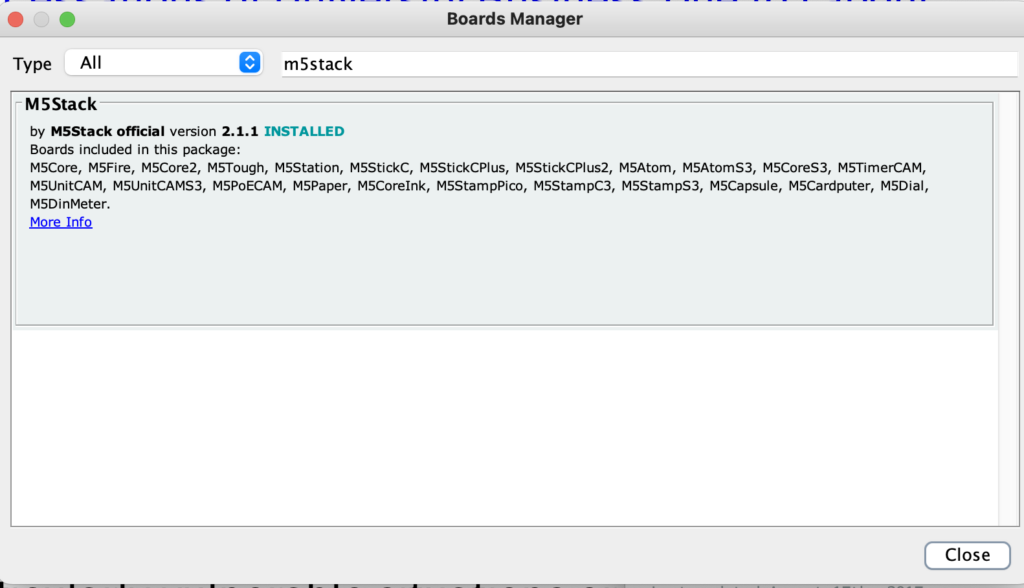Image resolution: width=1024 pixels, height=588 pixels.
Task: Click the gray minimize window dot
Action: [x=41, y=20]
